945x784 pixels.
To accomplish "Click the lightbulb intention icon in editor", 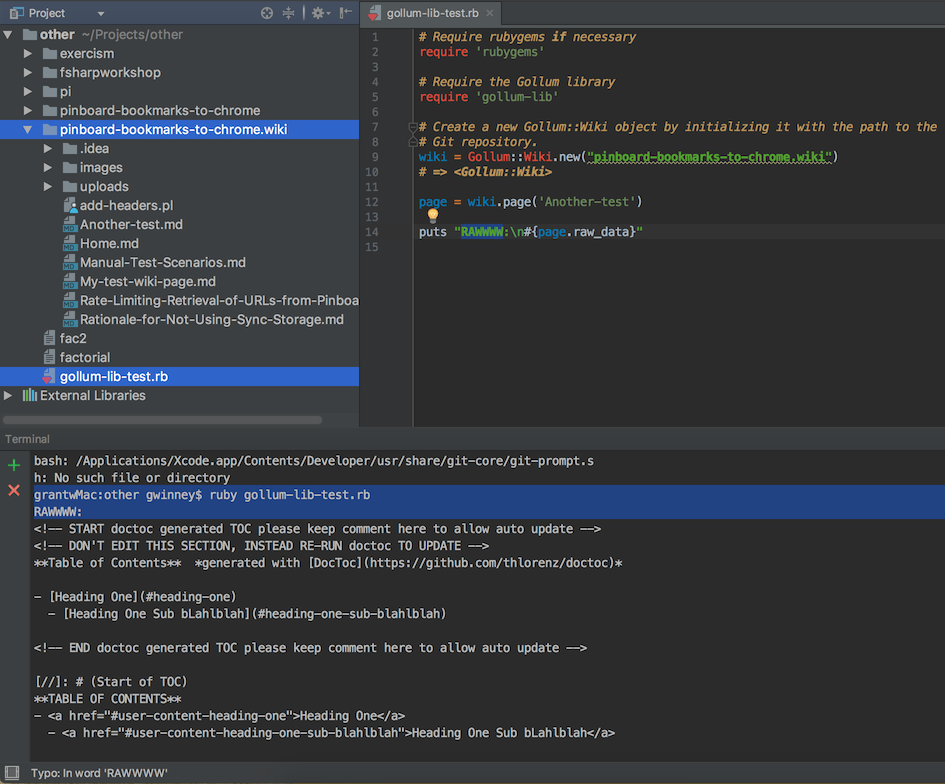I will [x=433, y=216].
